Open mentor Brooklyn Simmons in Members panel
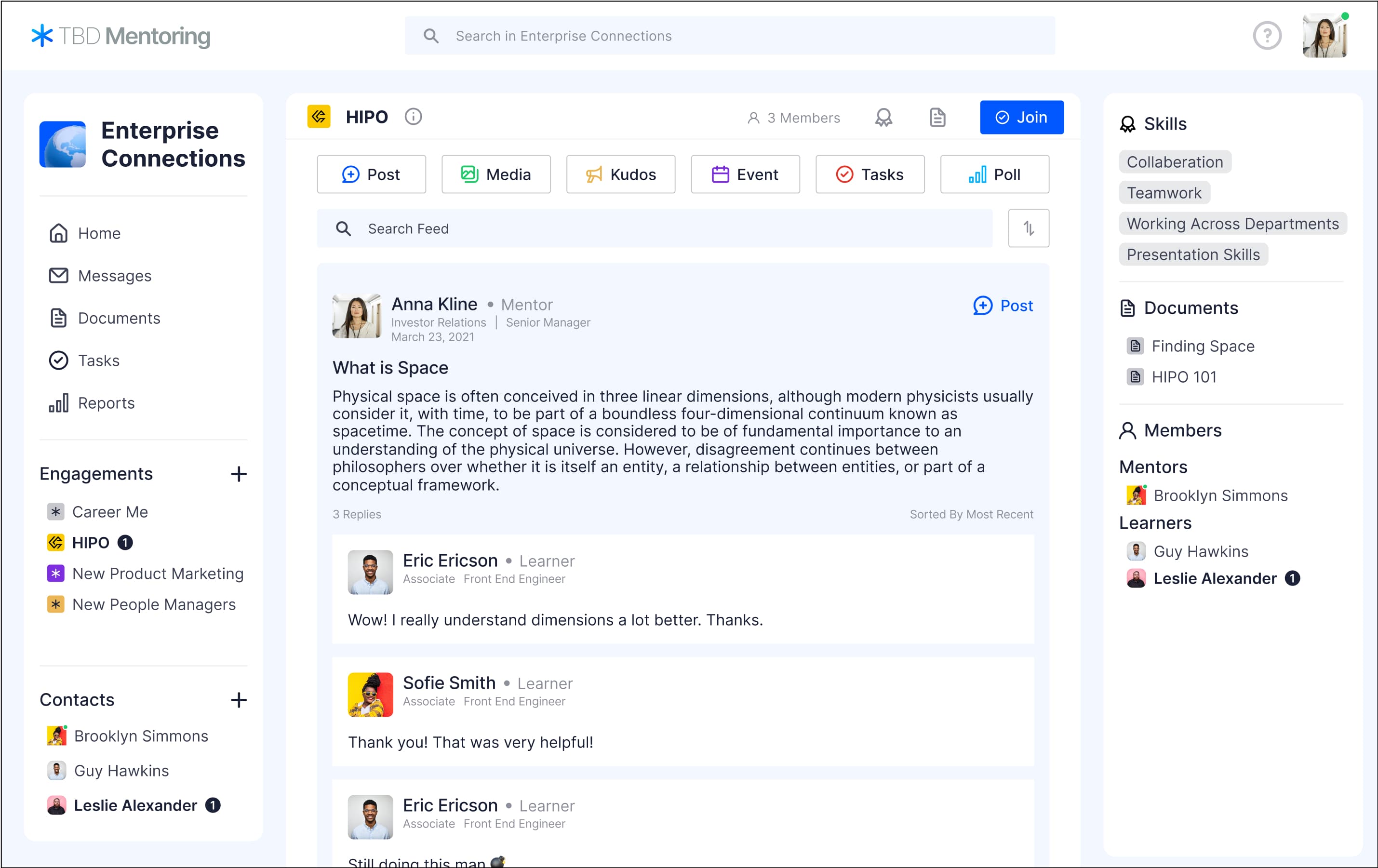The height and width of the screenshot is (868, 1378). (1207, 495)
